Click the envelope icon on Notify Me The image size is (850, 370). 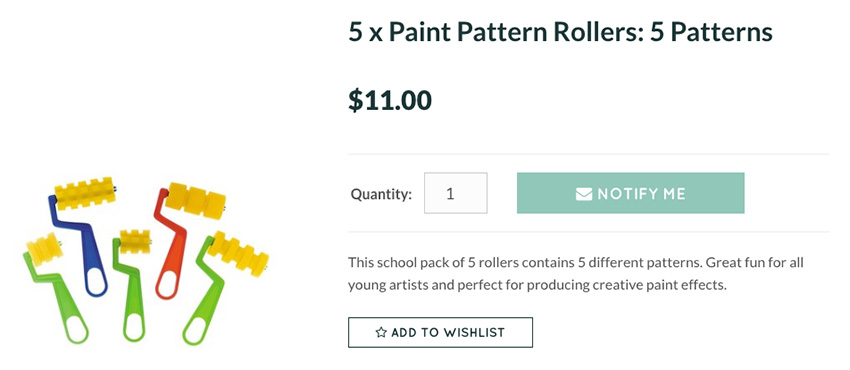point(583,194)
